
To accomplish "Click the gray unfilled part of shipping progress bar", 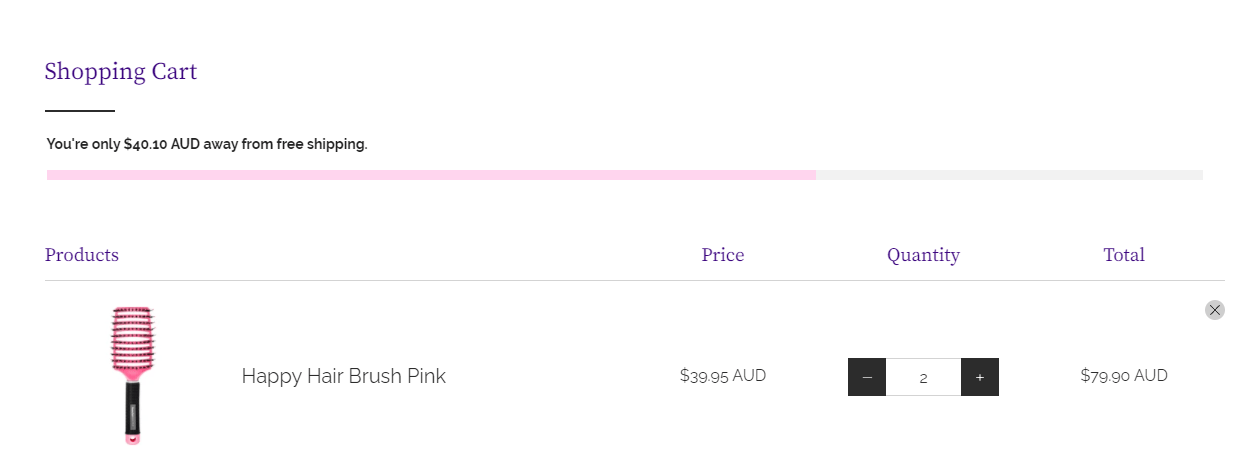I will click(x=1008, y=175).
